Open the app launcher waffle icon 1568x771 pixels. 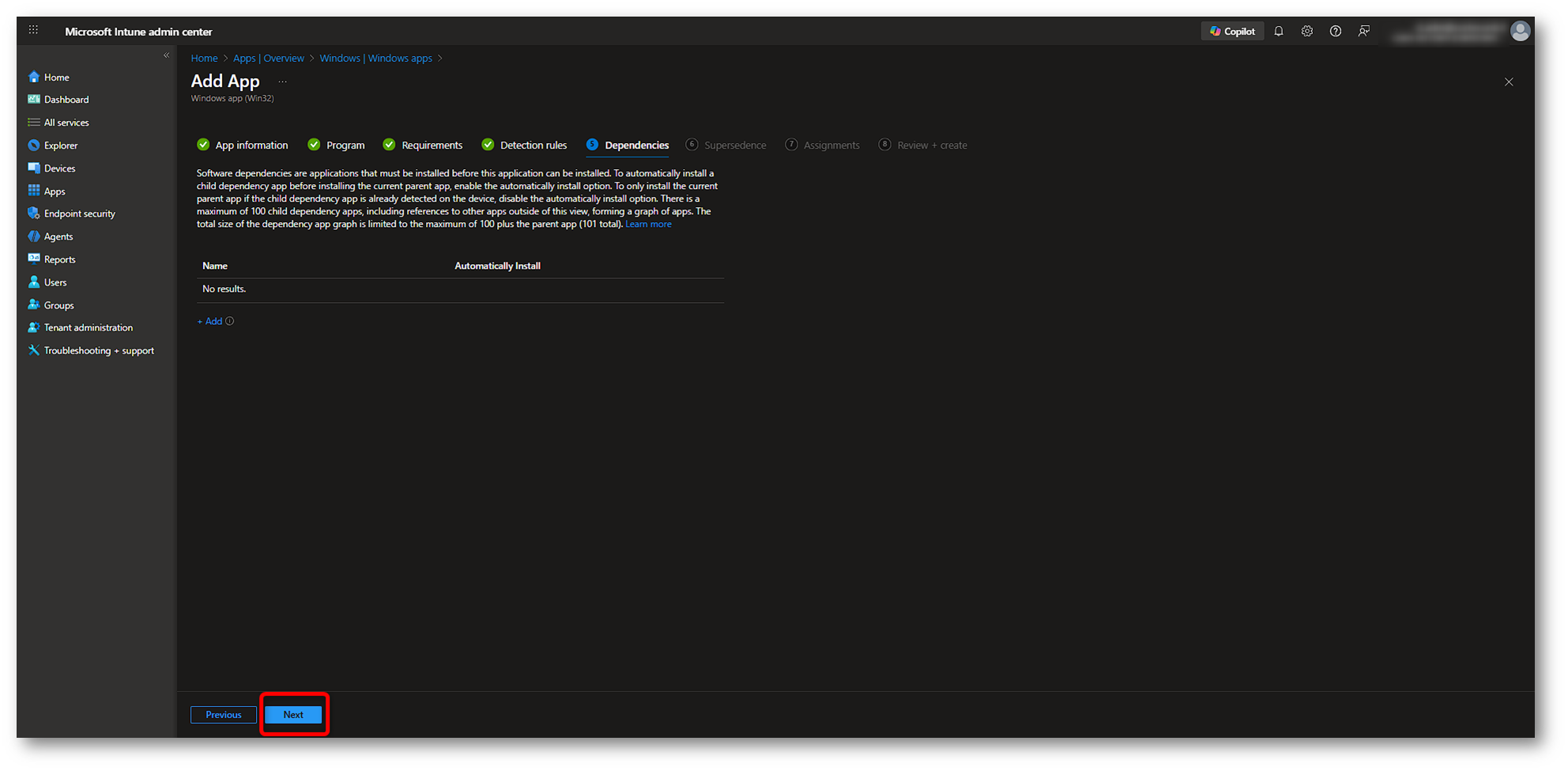click(x=33, y=30)
